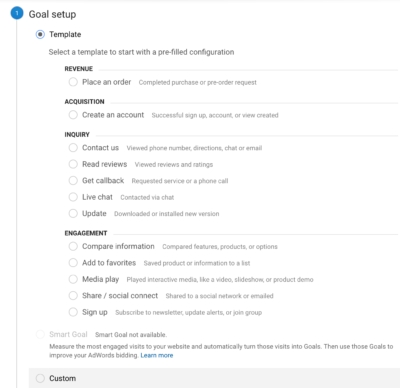Screen dimensions: 400x388
Task: Choose the Get callback template
Action: coord(73,181)
